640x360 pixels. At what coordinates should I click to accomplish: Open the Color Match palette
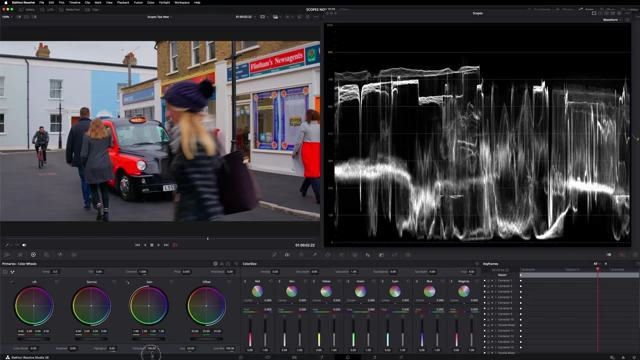(x=20, y=255)
